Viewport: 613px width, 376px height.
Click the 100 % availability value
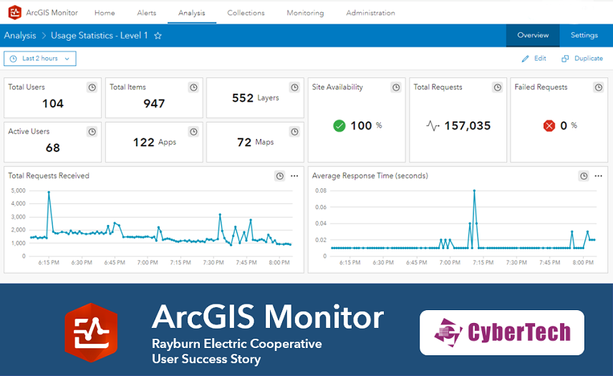click(366, 126)
